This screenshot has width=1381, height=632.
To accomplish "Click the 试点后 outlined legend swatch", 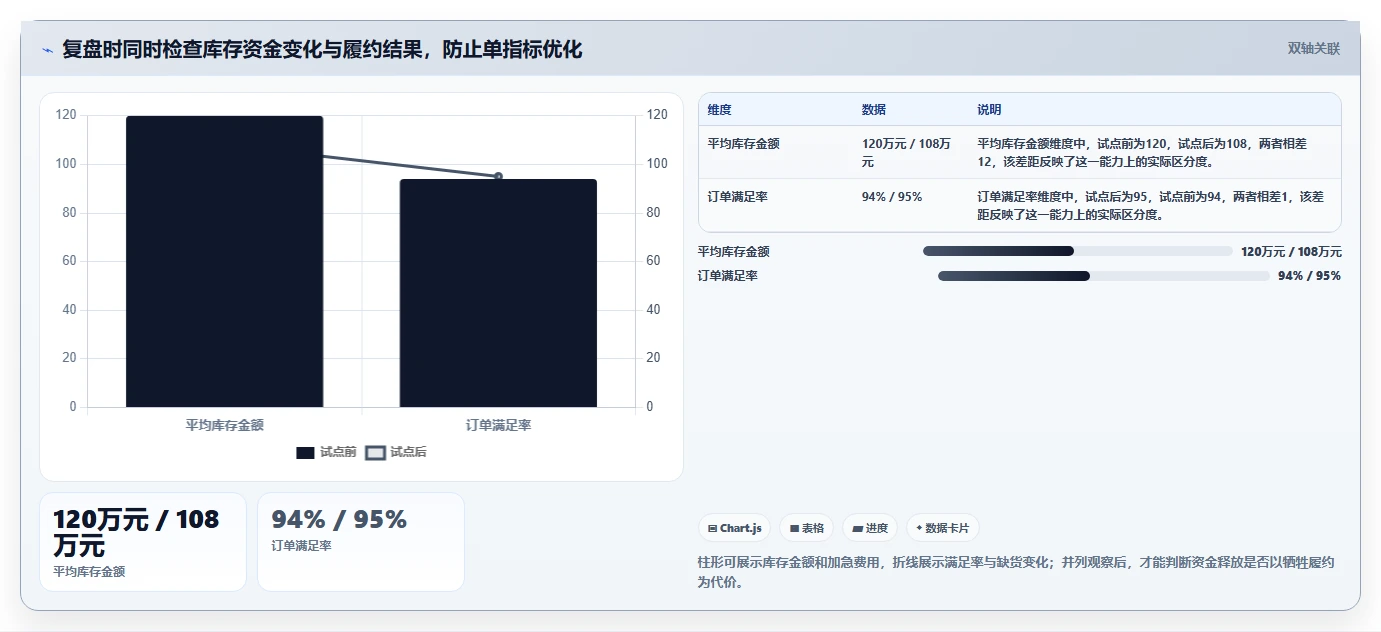I will point(375,453).
